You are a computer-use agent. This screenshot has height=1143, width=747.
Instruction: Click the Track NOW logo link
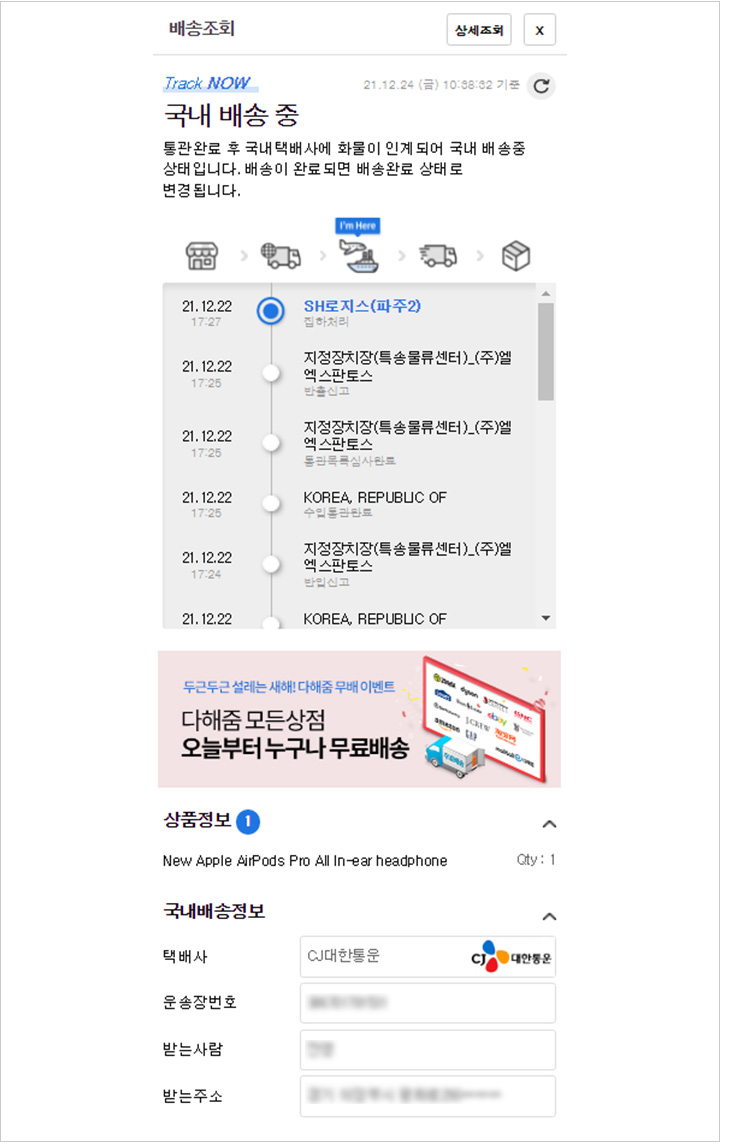point(209,83)
